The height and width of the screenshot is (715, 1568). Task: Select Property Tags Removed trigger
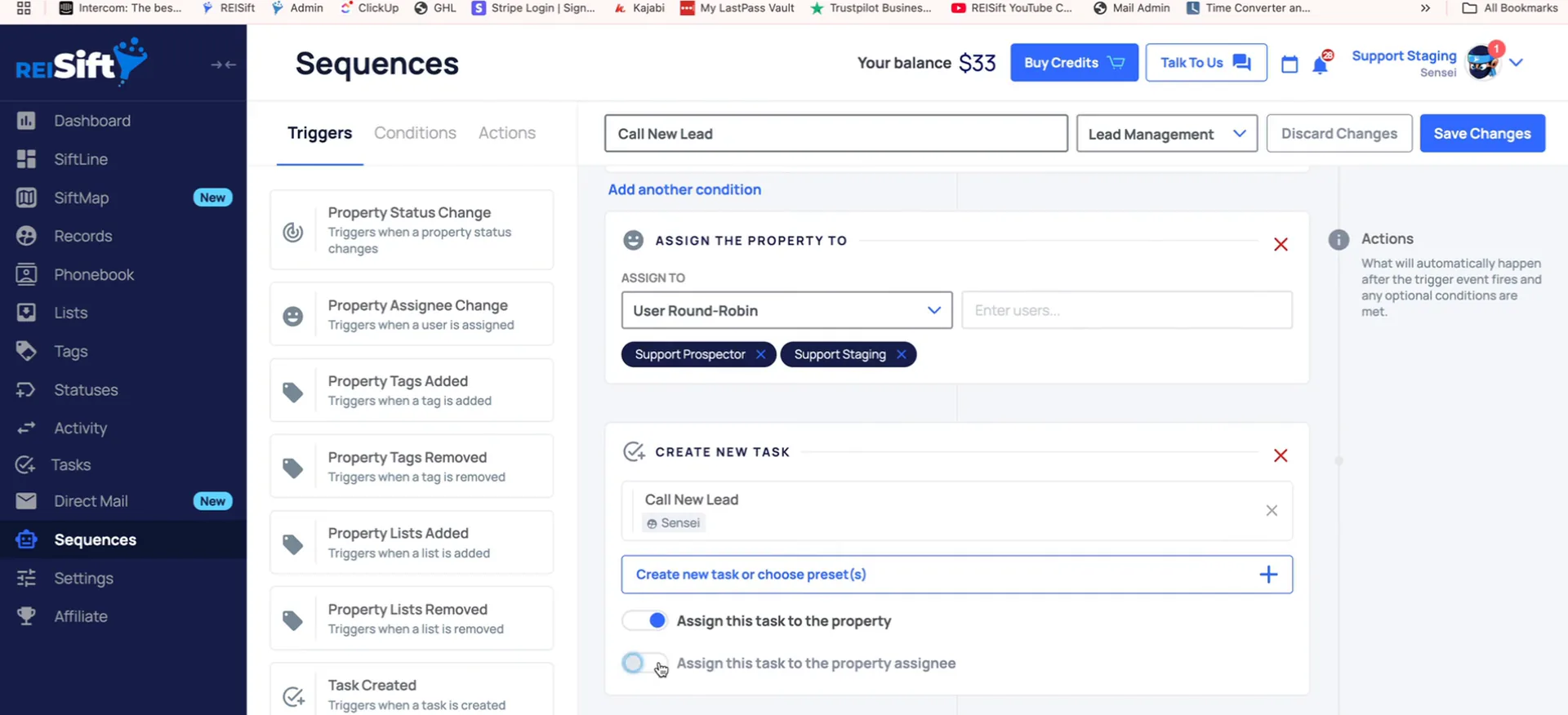click(412, 466)
